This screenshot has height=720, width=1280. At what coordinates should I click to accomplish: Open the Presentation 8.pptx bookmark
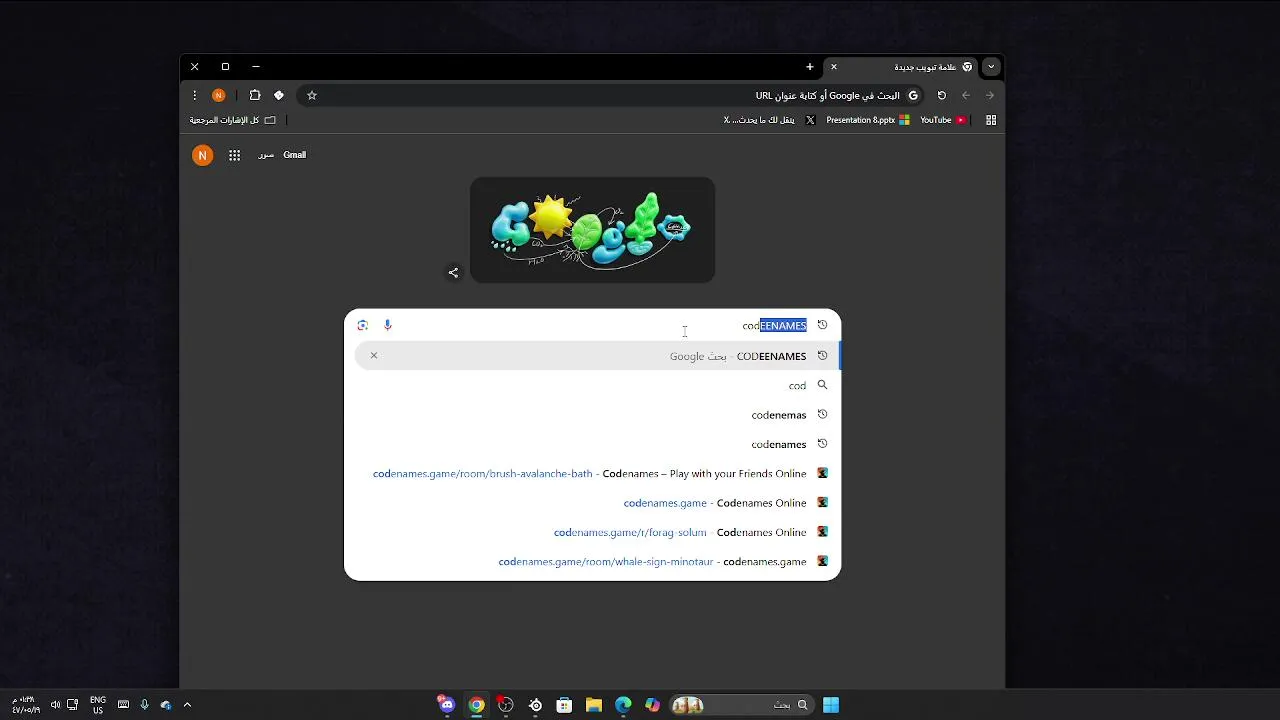pyautogui.click(x=867, y=120)
